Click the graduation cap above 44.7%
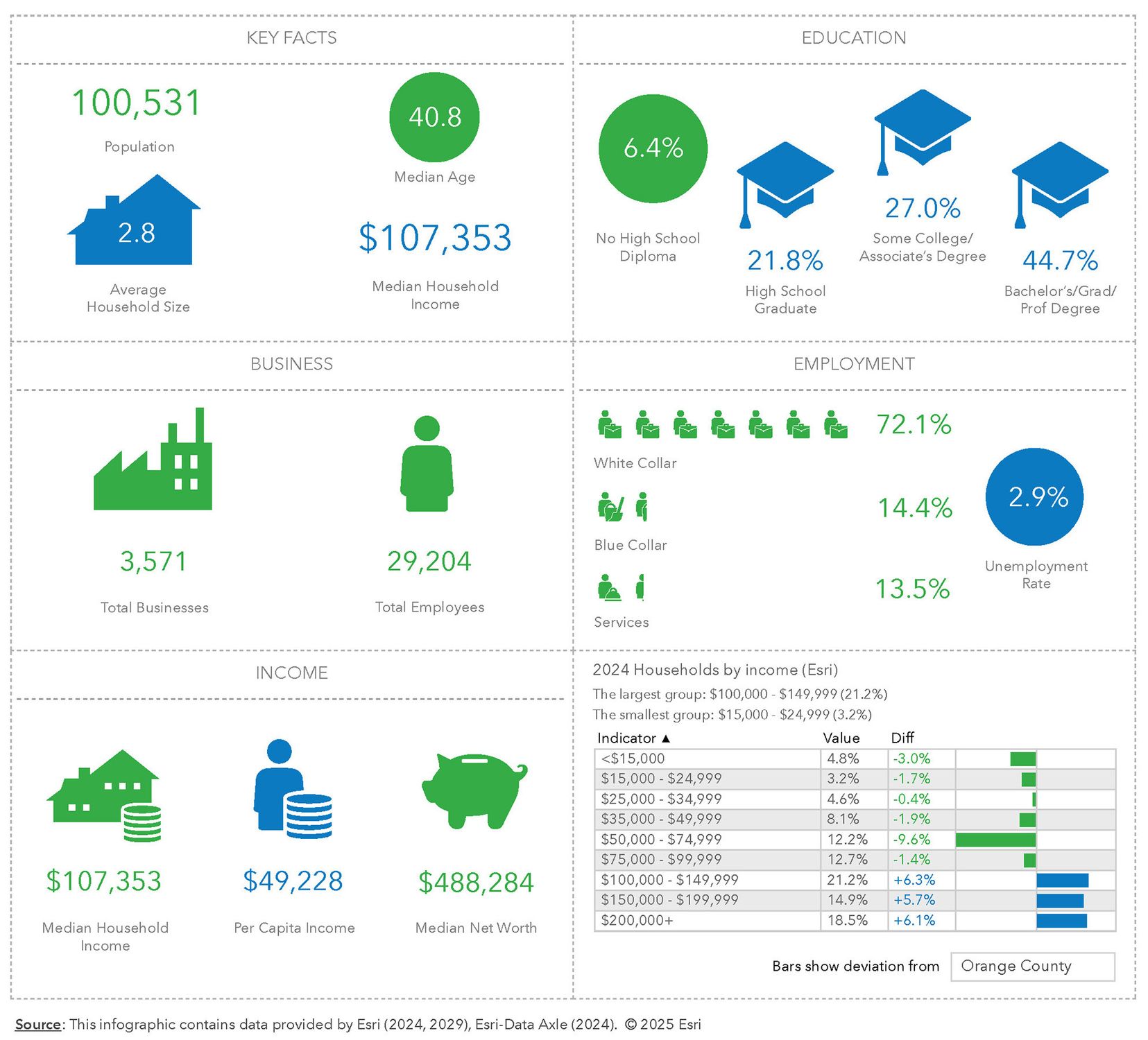The image size is (1148, 1040). (1059, 182)
